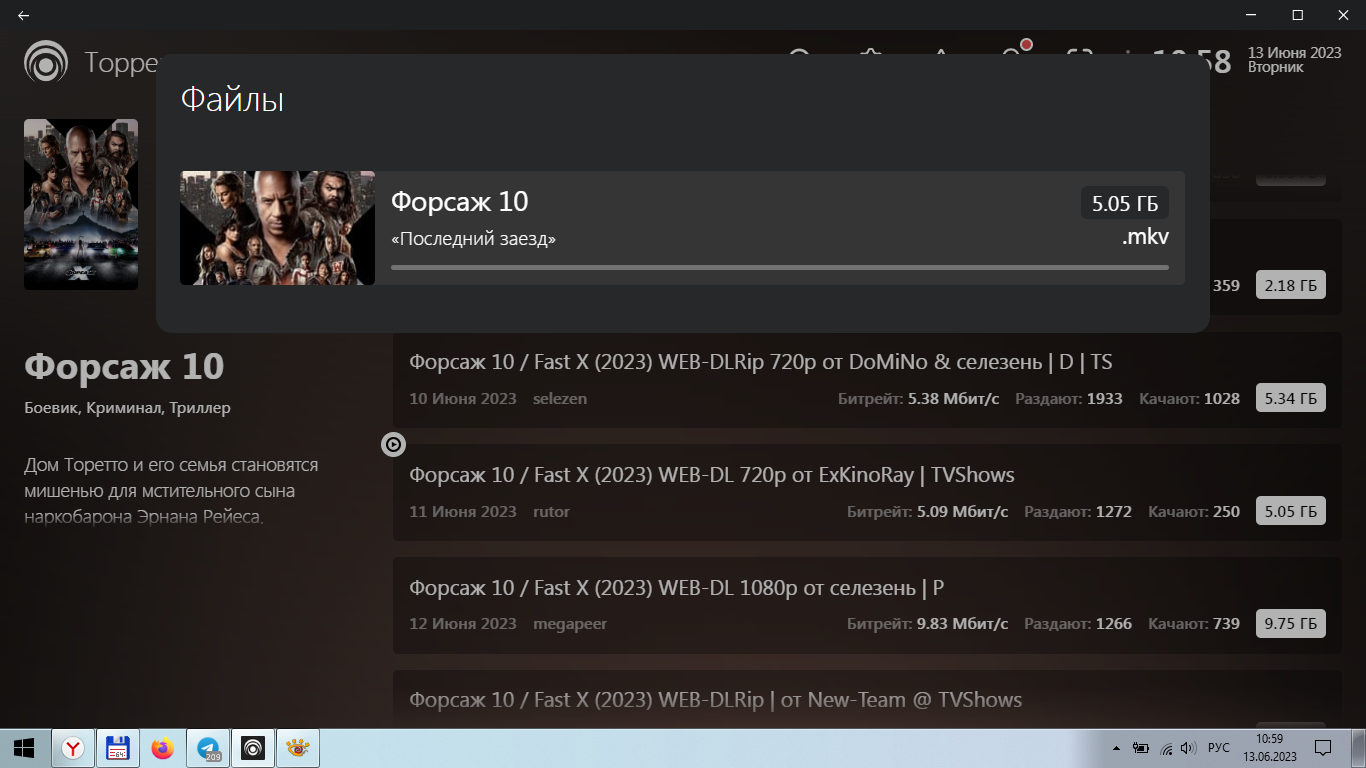Click the Fast X movie poster
The width and height of the screenshot is (1366, 768).
81,204
